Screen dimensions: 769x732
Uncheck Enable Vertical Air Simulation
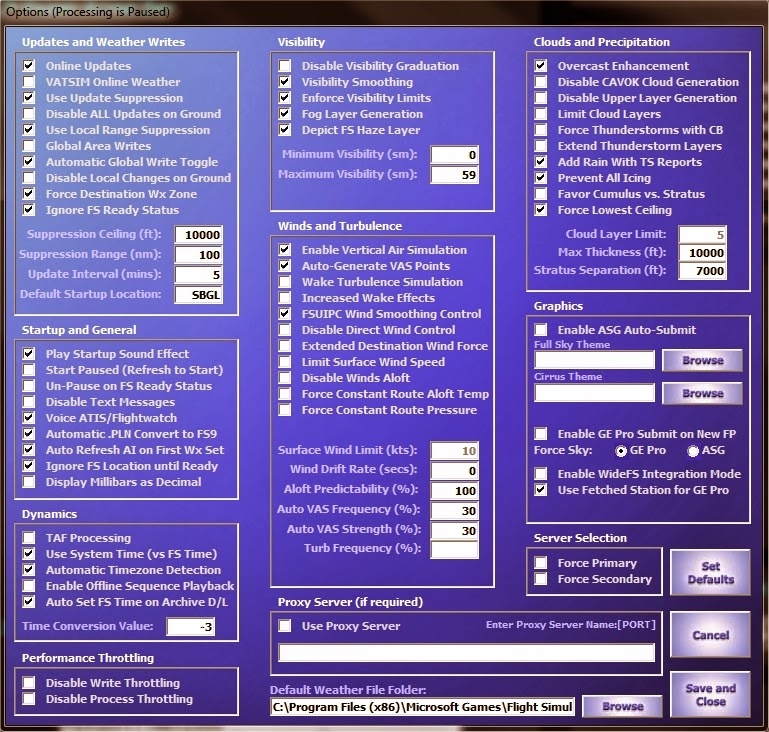(x=284, y=250)
